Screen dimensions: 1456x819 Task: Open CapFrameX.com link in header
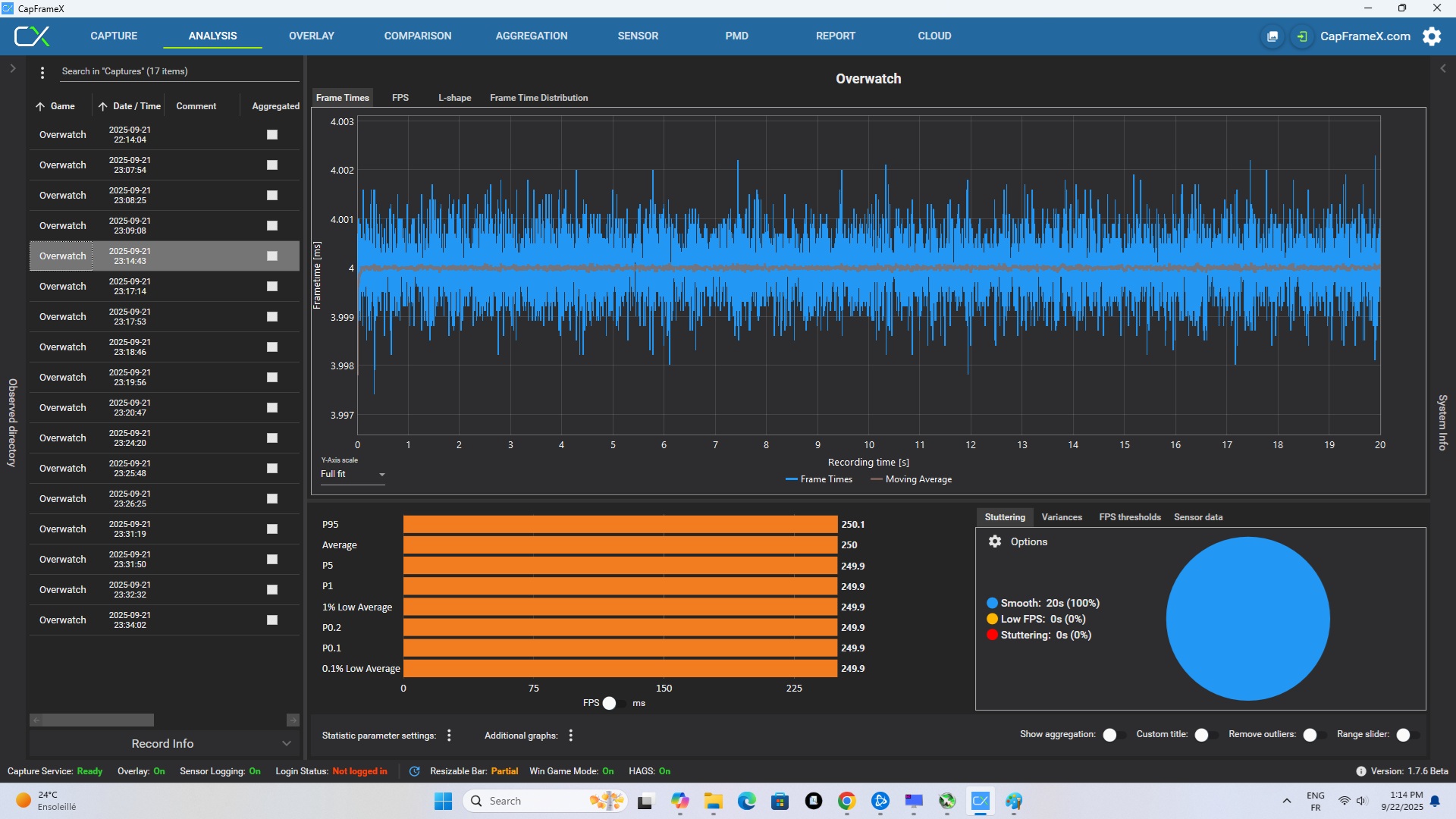pyautogui.click(x=1364, y=36)
